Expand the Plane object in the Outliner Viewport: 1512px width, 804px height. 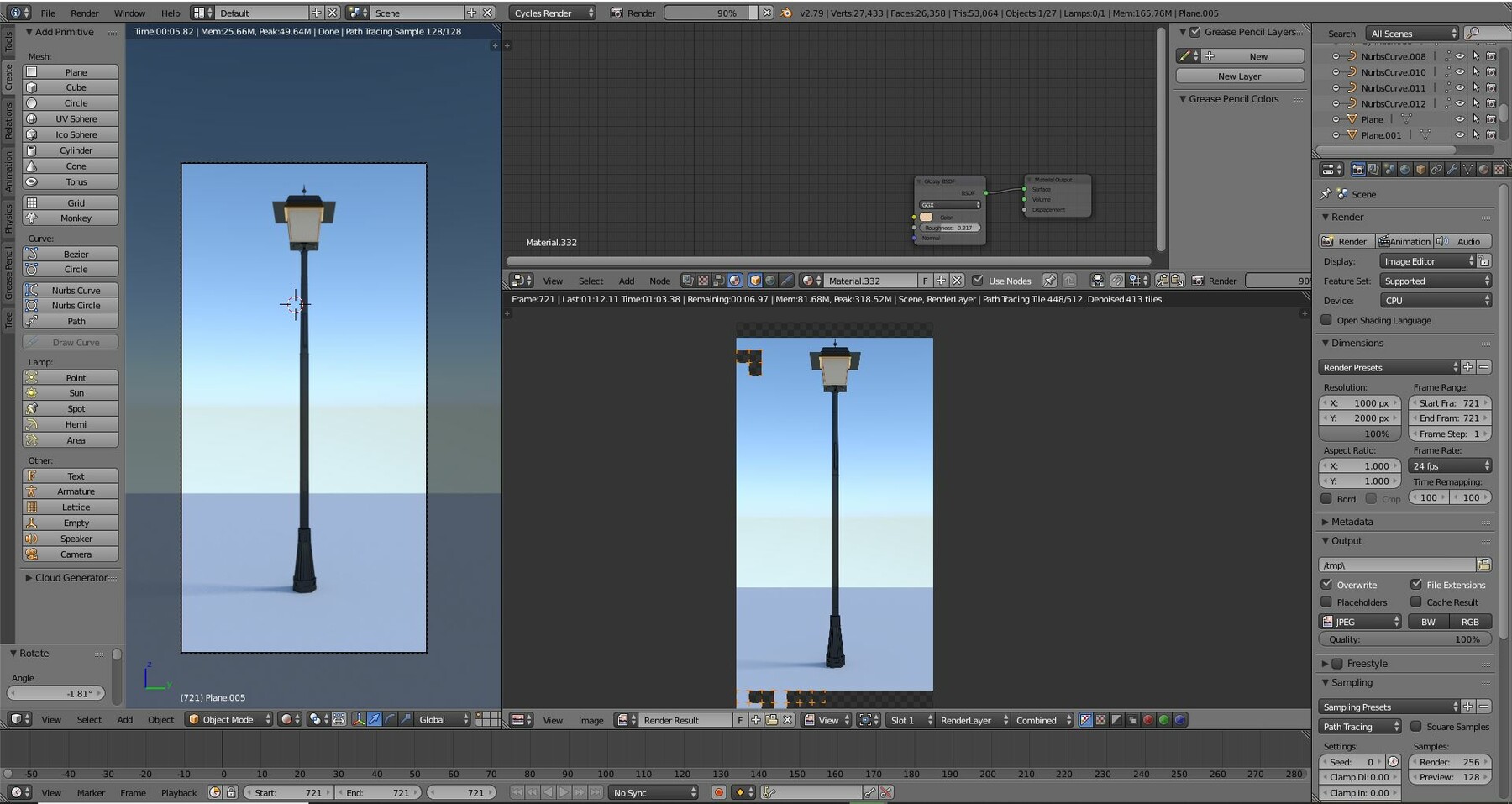[x=1336, y=119]
